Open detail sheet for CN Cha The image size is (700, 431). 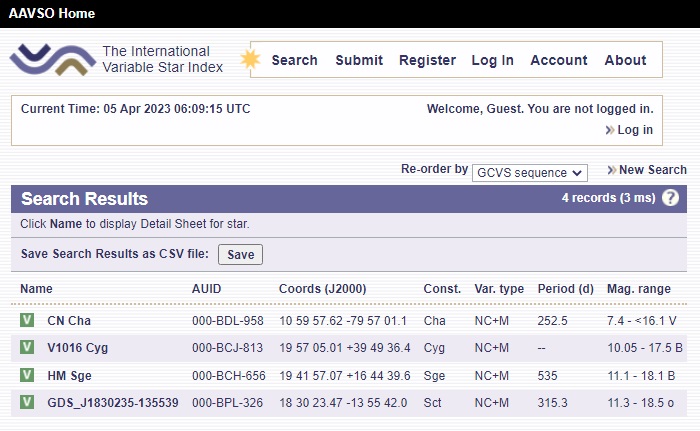click(69, 321)
